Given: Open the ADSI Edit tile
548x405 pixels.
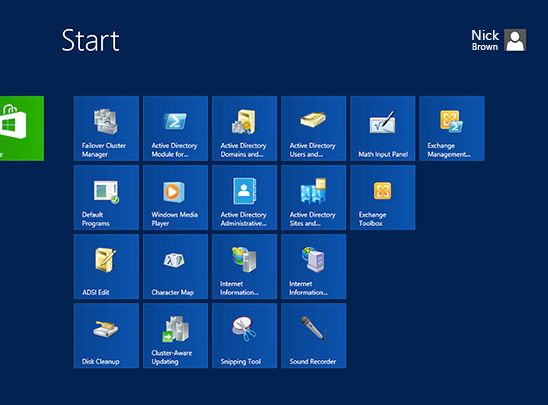Looking at the screenshot, I should click(x=106, y=267).
